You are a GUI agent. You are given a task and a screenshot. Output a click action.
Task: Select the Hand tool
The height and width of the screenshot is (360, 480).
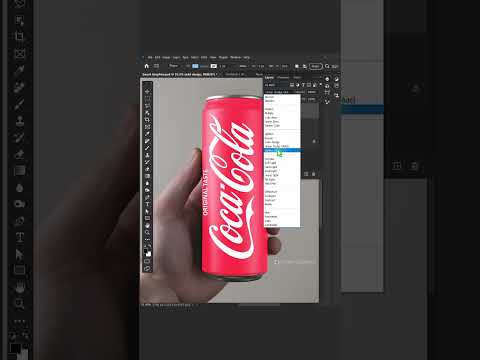[x=147, y=226]
